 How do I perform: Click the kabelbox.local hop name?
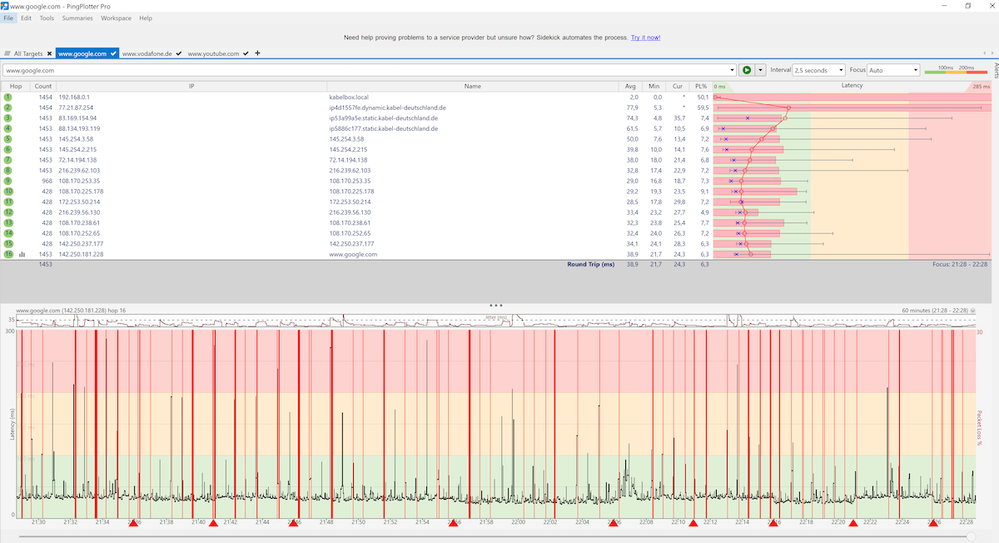349,98
